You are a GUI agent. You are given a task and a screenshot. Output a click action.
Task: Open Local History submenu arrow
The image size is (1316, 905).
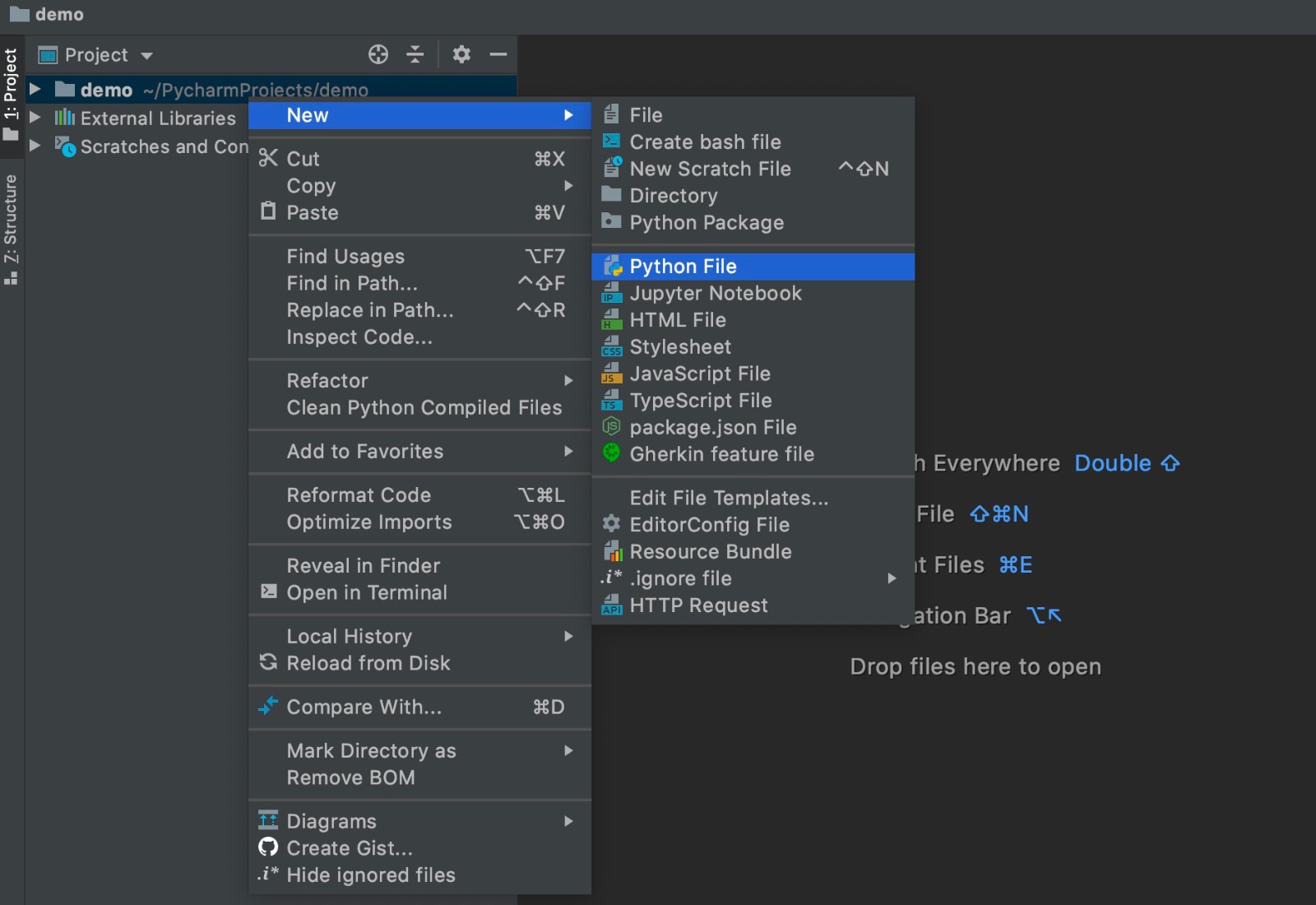[568, 636]
